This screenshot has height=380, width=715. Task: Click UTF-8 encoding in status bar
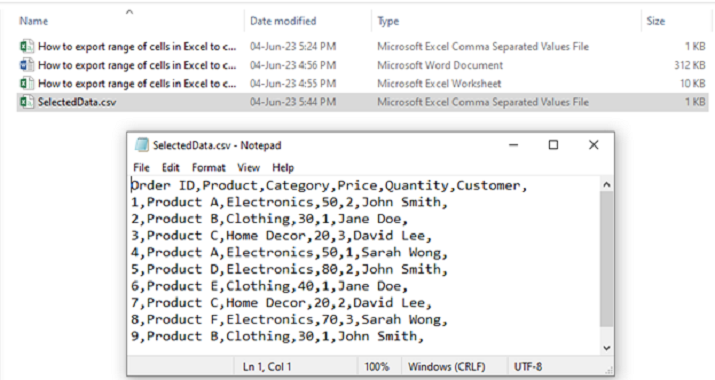pyautogui.click(x=528, y=367)
